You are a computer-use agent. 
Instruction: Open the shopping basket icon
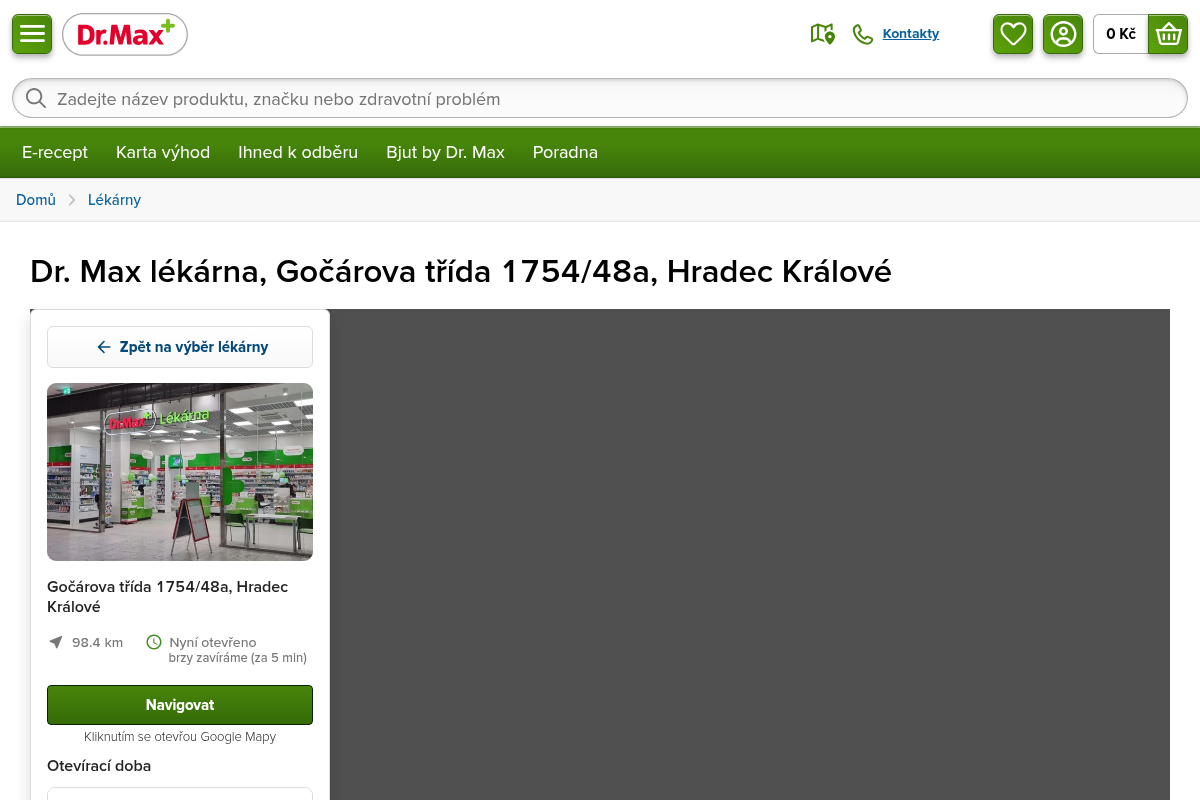coord(1168,34)
